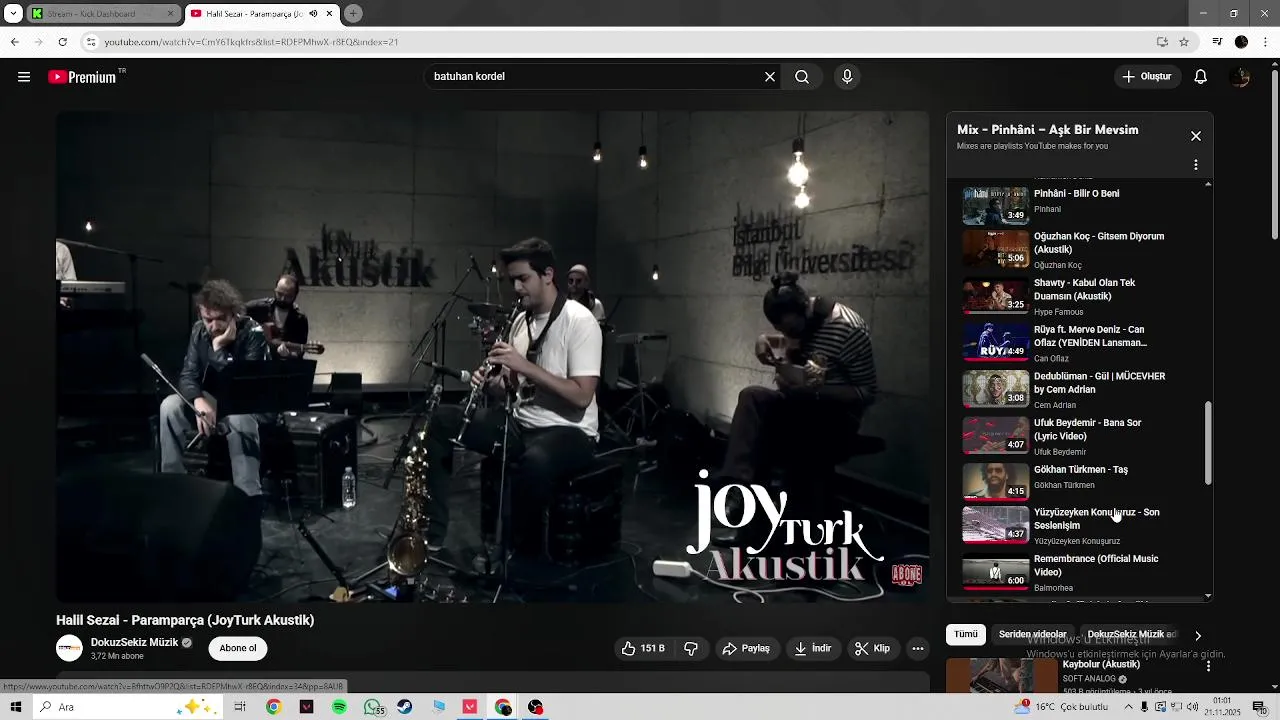Open Chrome three-dot menu

pos(1266,42)
